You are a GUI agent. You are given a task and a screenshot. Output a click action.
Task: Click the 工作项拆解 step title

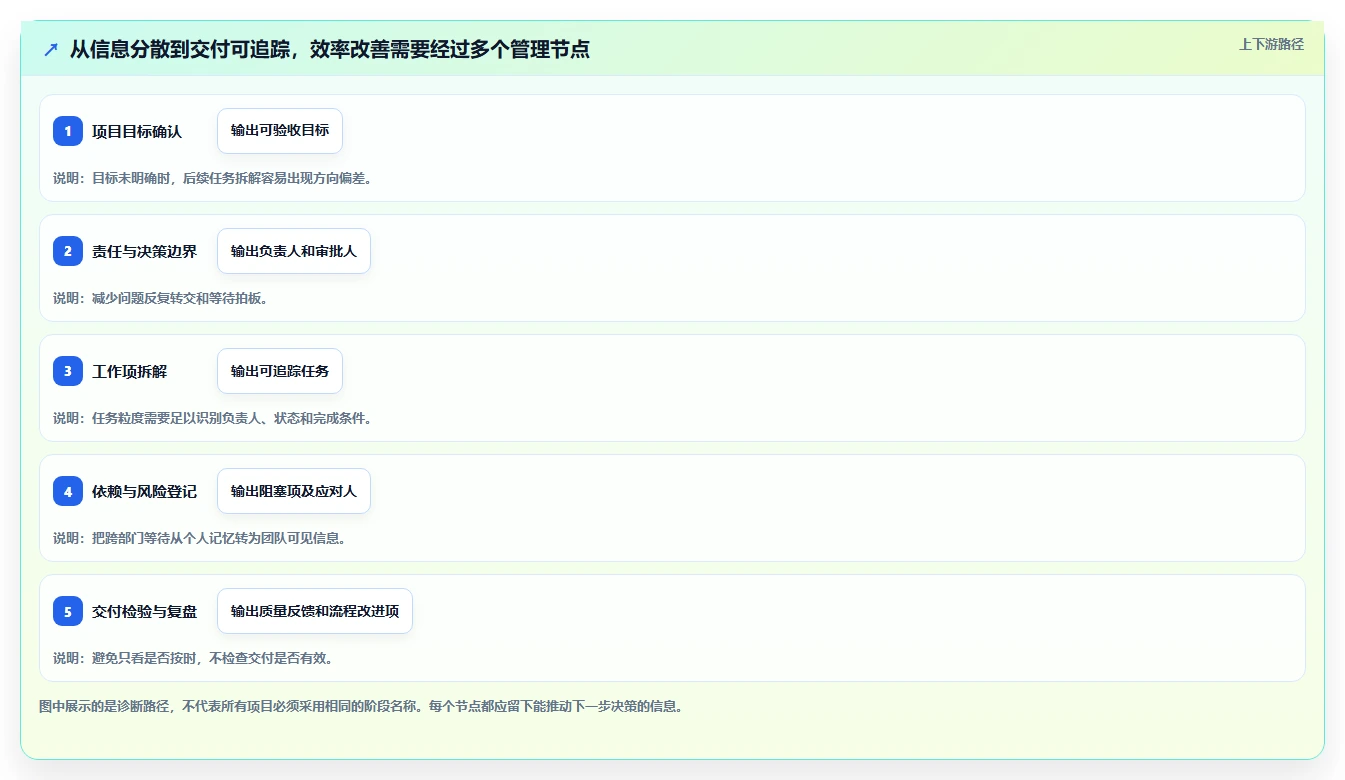130,371
